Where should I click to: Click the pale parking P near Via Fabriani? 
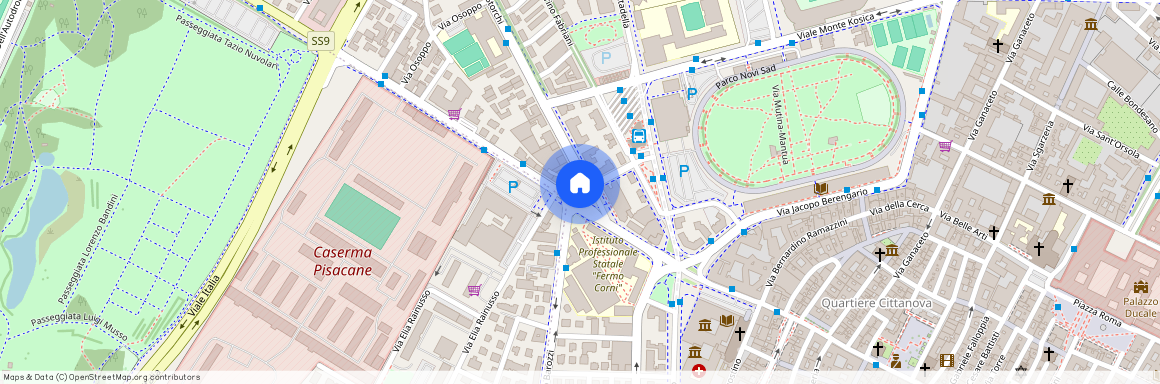click(x=607, y=58)
